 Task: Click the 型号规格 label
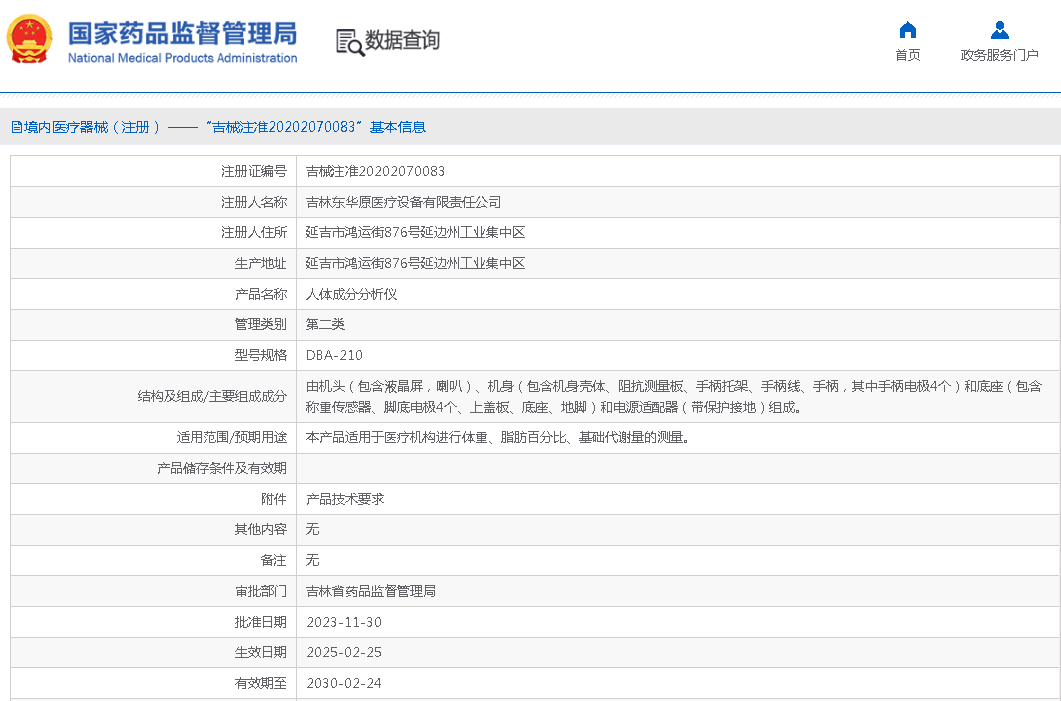[x=261, y=355]
